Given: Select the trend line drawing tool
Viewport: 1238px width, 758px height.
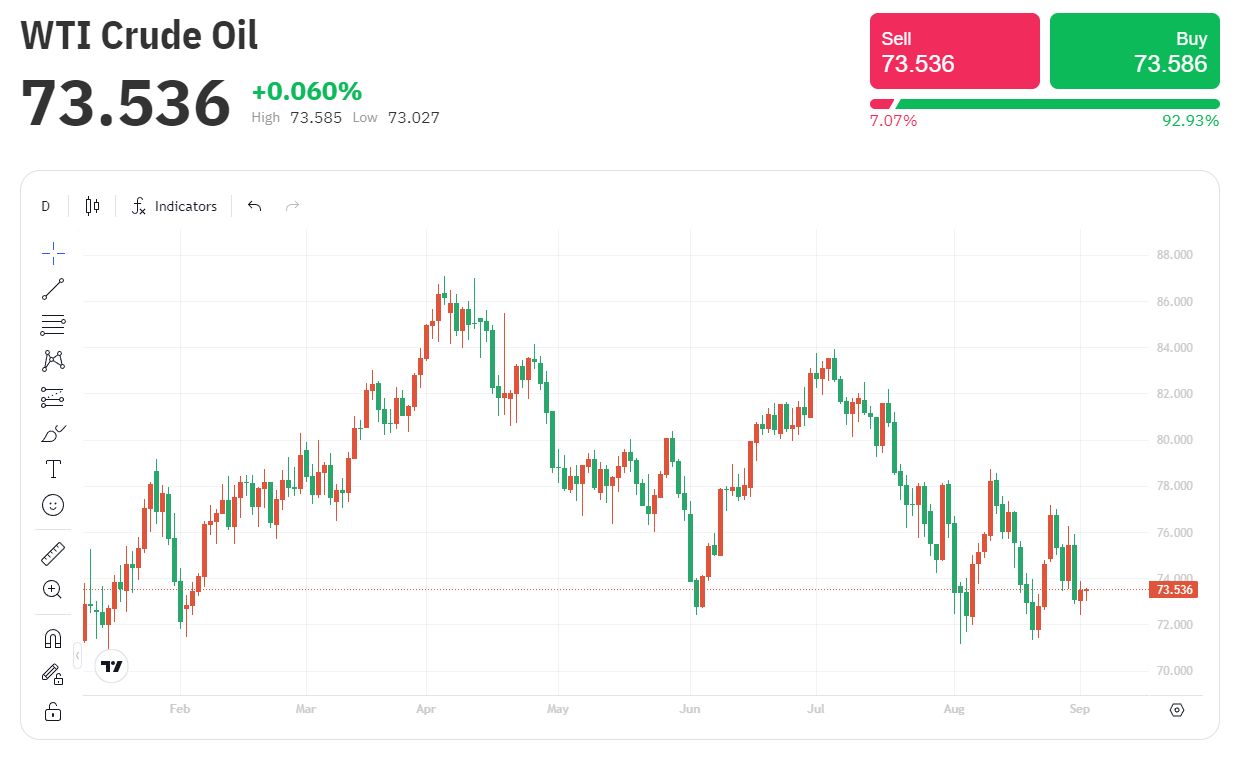Looking at the screenshot, I should pos(53,289).
